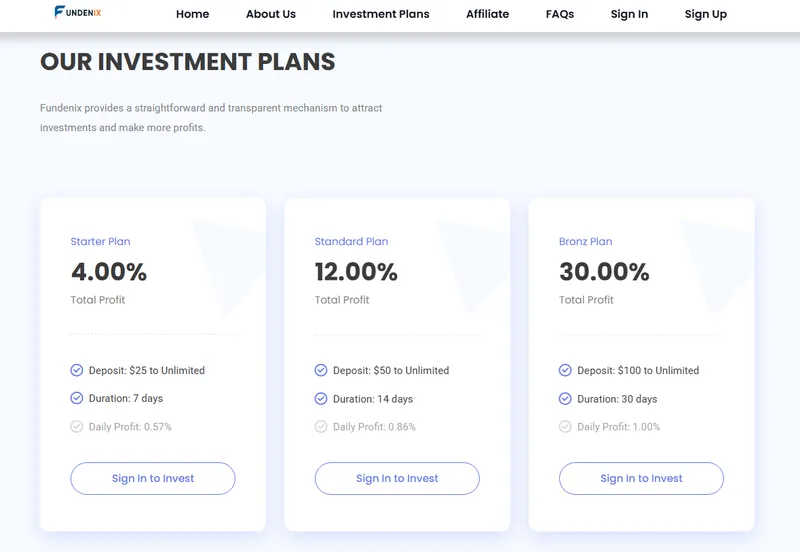Open the Affiliate nav link
The width and height of the screenshot is (800, 552).
tap(488, 14)
